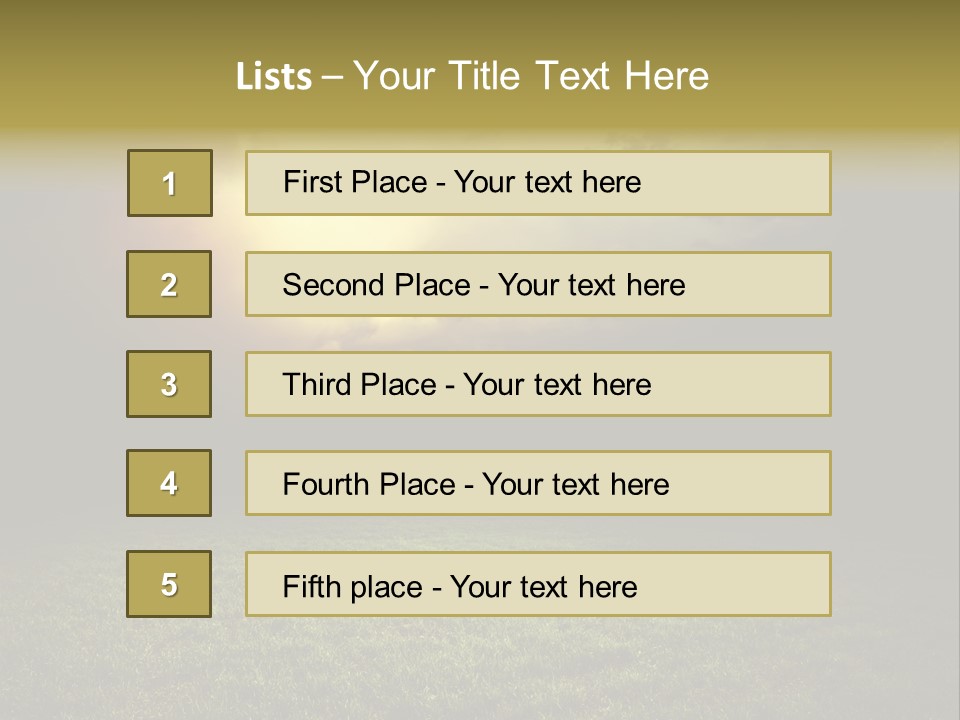This screenshot has width=960, height=720.
Task: Click the words "Fifth place"
Action: (353, 587)
